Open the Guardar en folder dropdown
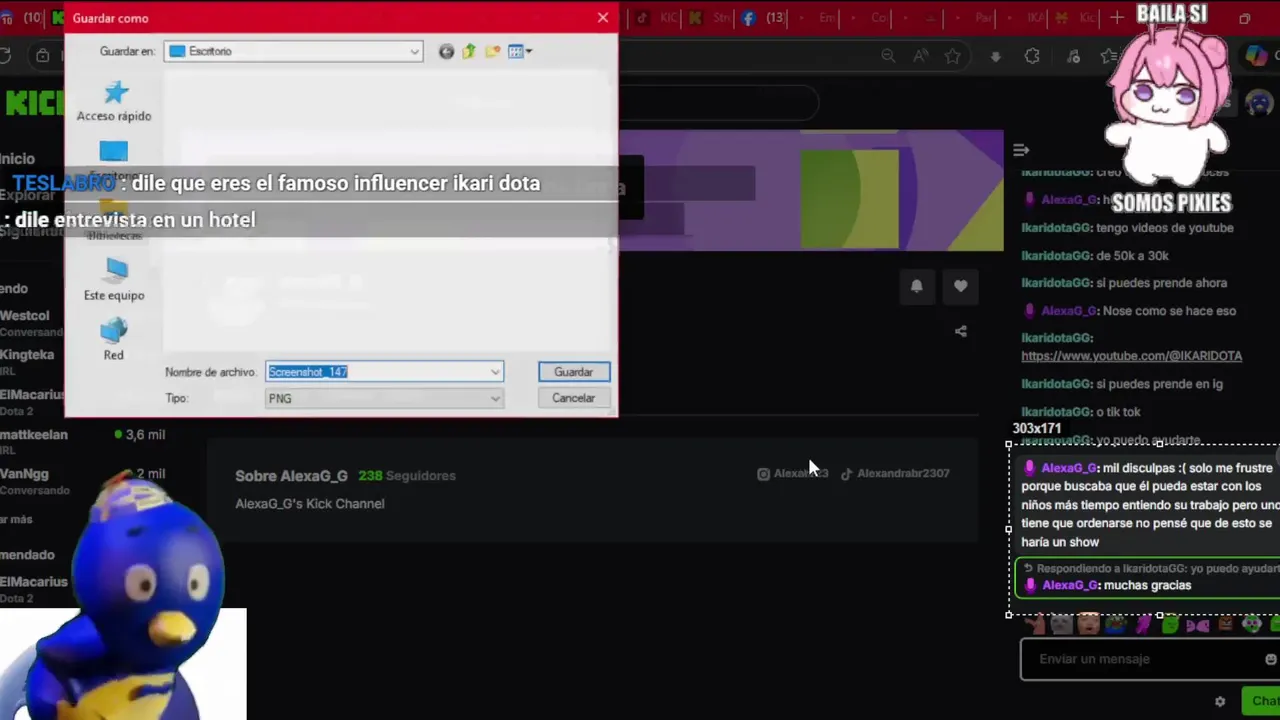 (x=294, y=51)
